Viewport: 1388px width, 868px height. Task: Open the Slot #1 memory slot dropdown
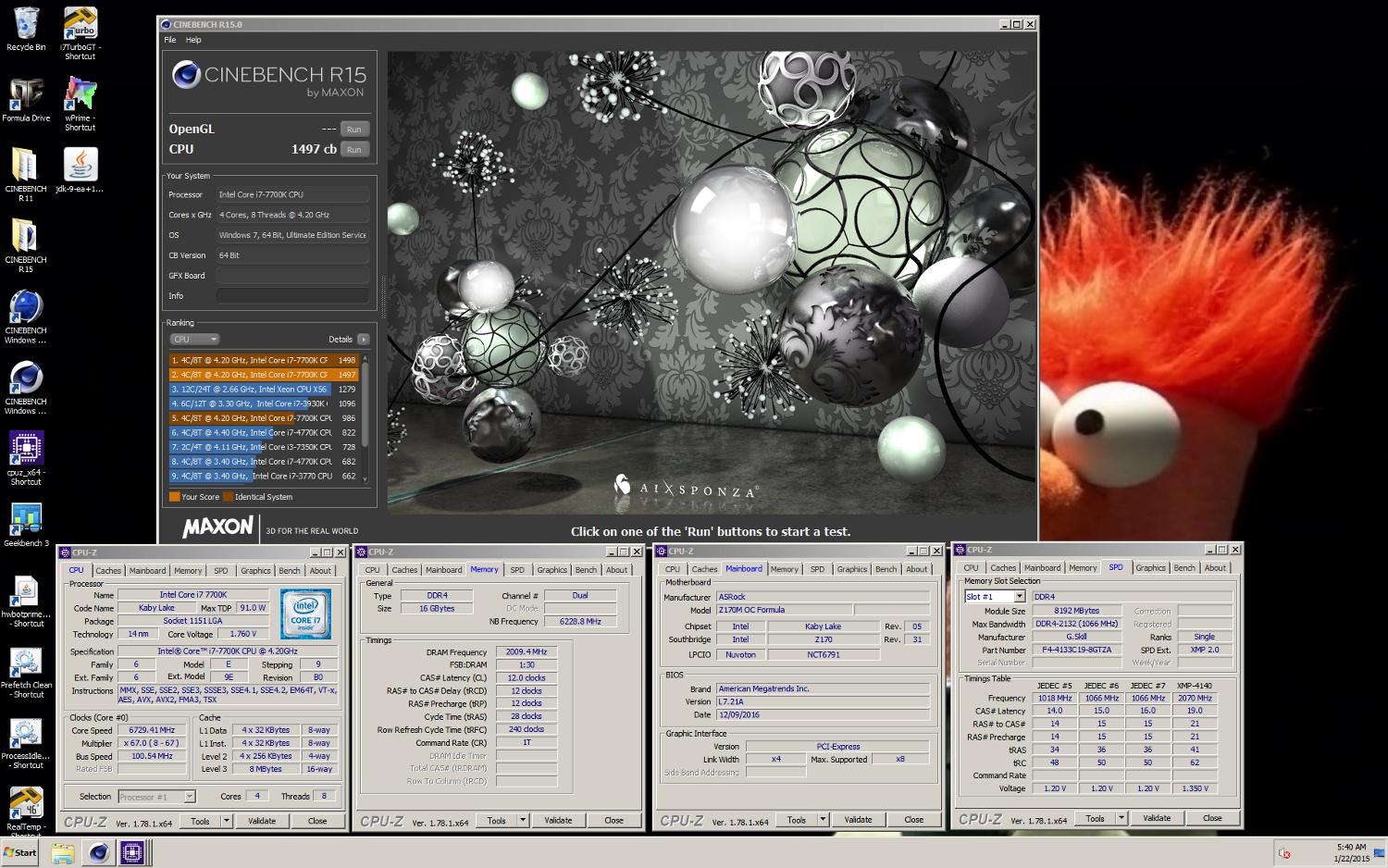pos(995,597)
